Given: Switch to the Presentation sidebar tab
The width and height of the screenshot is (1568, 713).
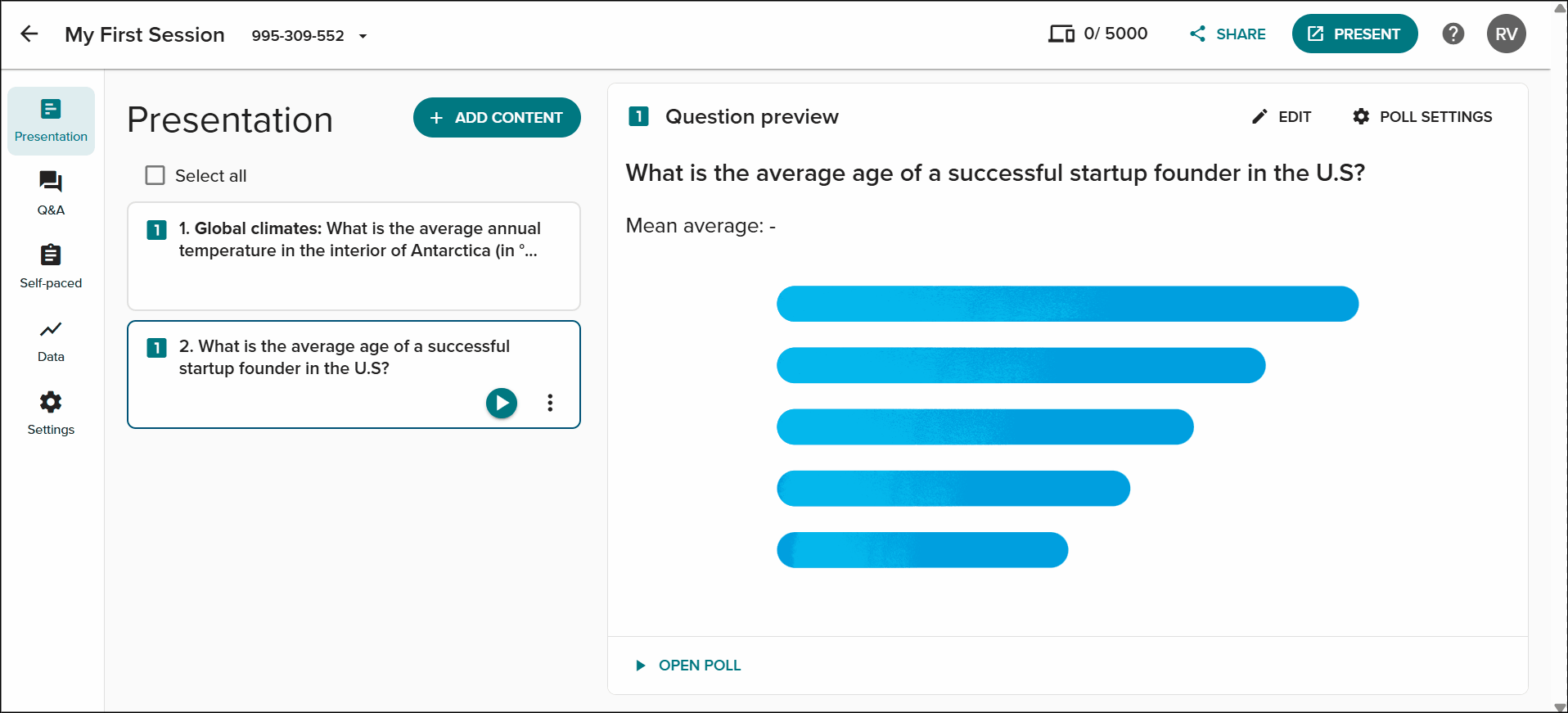Looking at the screenshot, I should pos(51,120).
